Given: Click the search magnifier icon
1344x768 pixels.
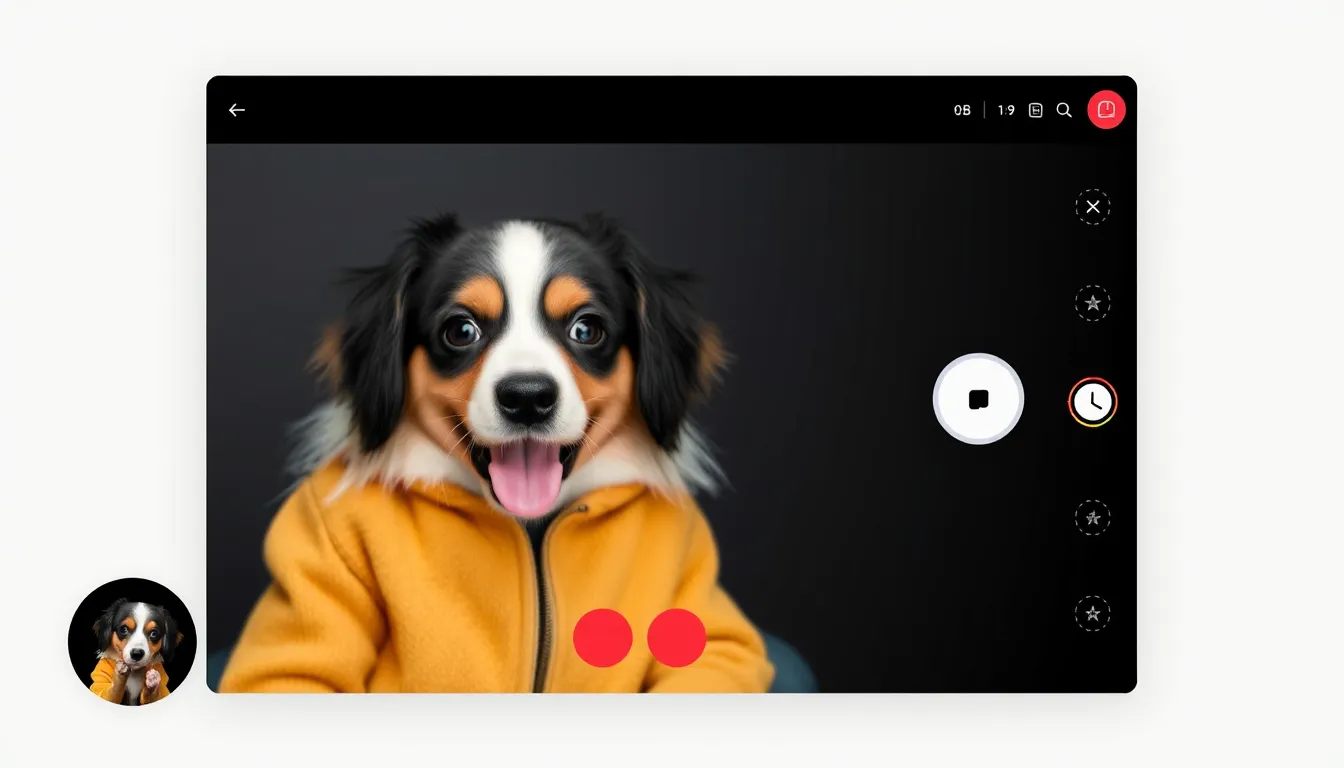Looking at the screenshot, I should click(x=1064, y=110).
